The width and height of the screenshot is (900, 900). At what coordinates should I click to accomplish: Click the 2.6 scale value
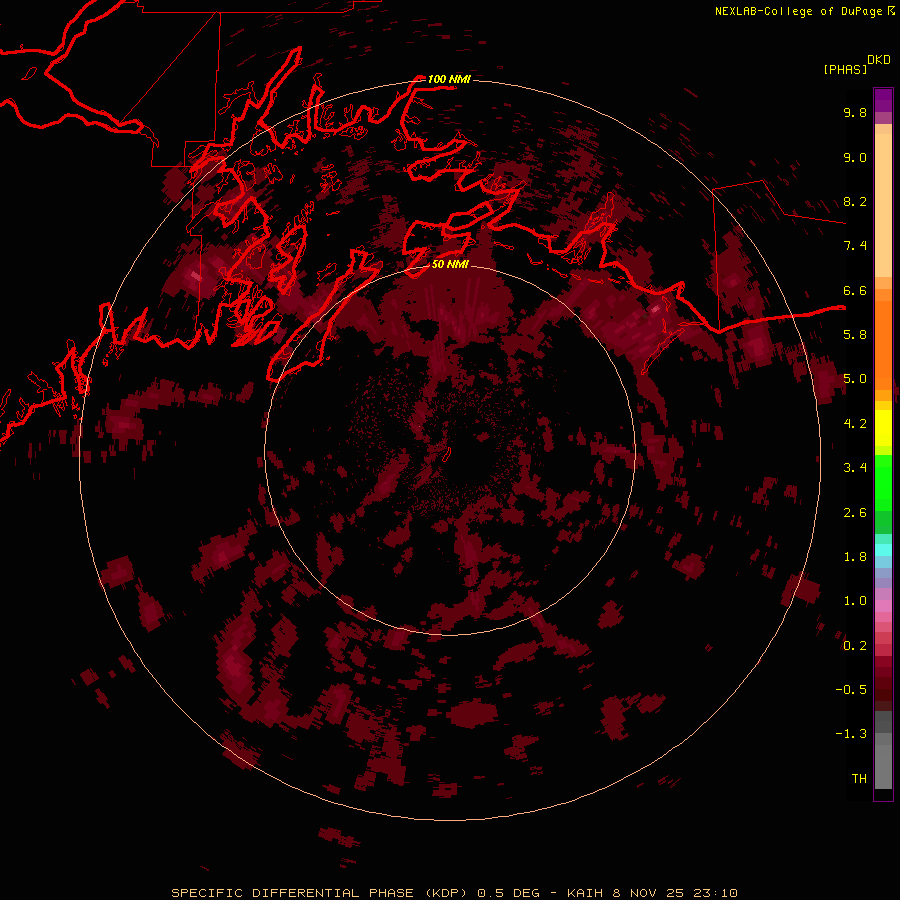click(x=855, y=513)
